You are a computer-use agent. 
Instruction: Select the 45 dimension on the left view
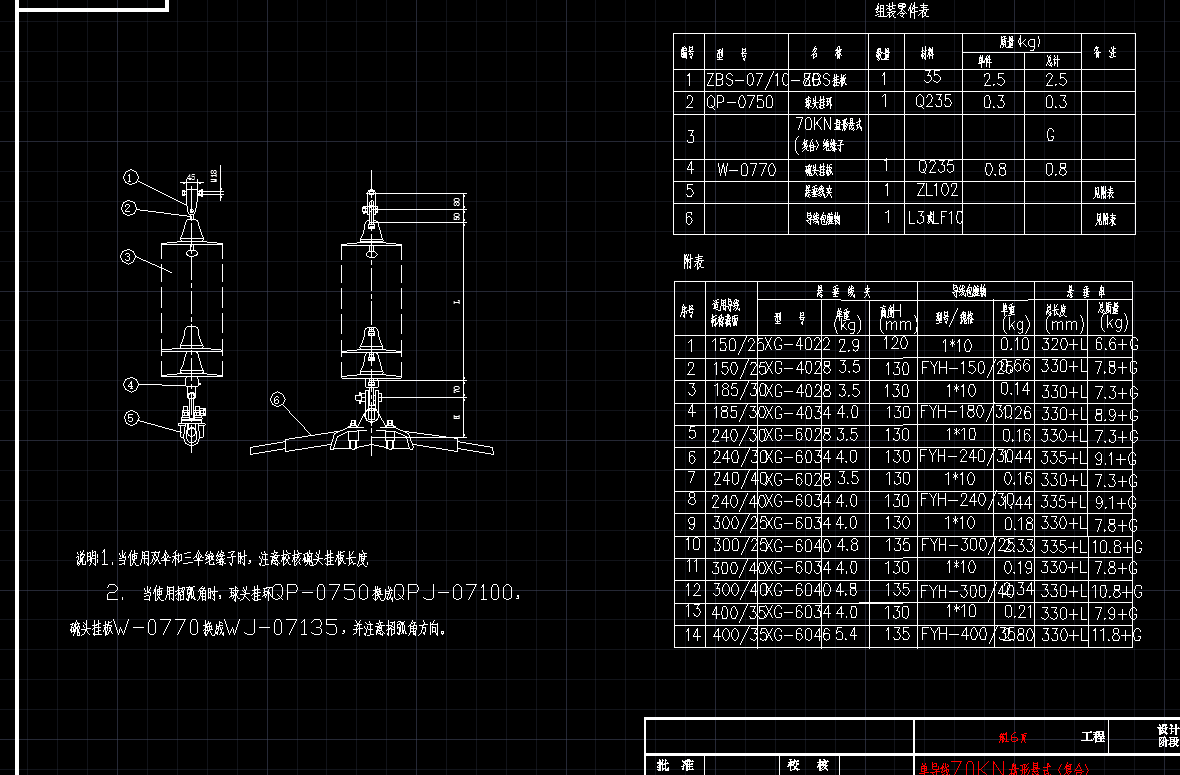(x=191, y=176)
